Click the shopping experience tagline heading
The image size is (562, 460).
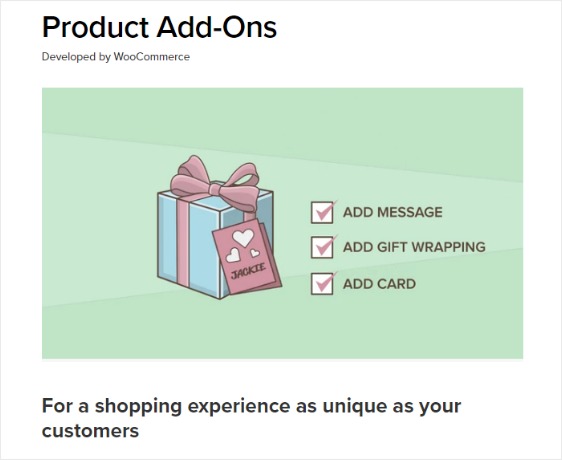252,418
